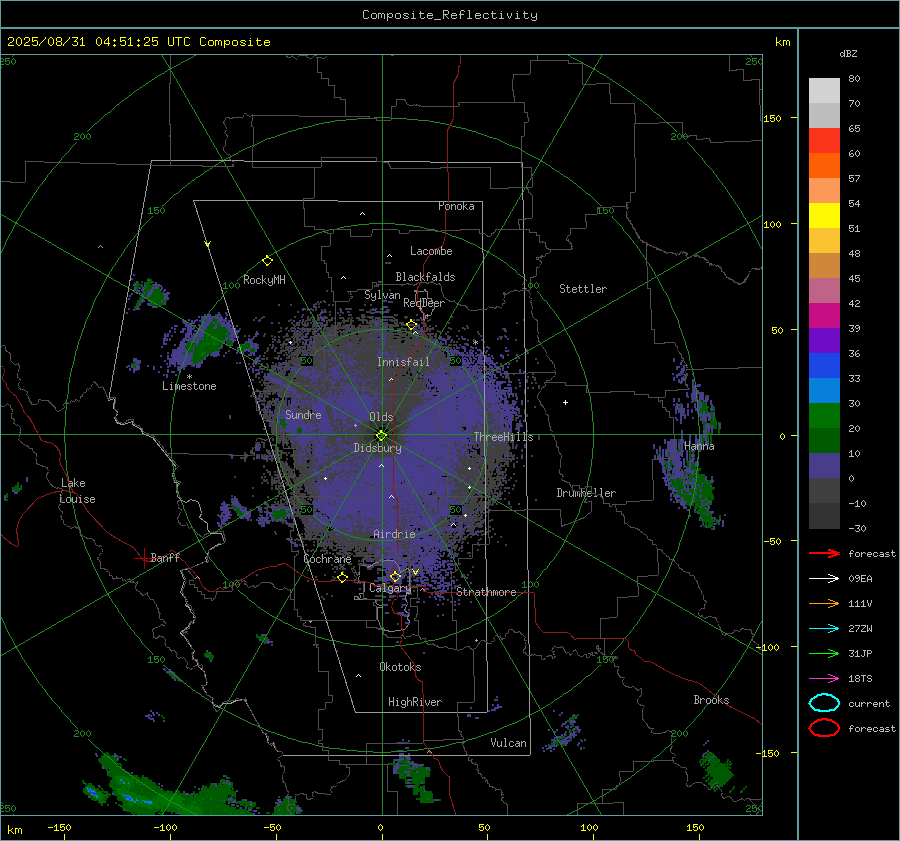Click the light gray 80 dBZ swatch
This screenshot has width=900, height=841.
point(824,91)
